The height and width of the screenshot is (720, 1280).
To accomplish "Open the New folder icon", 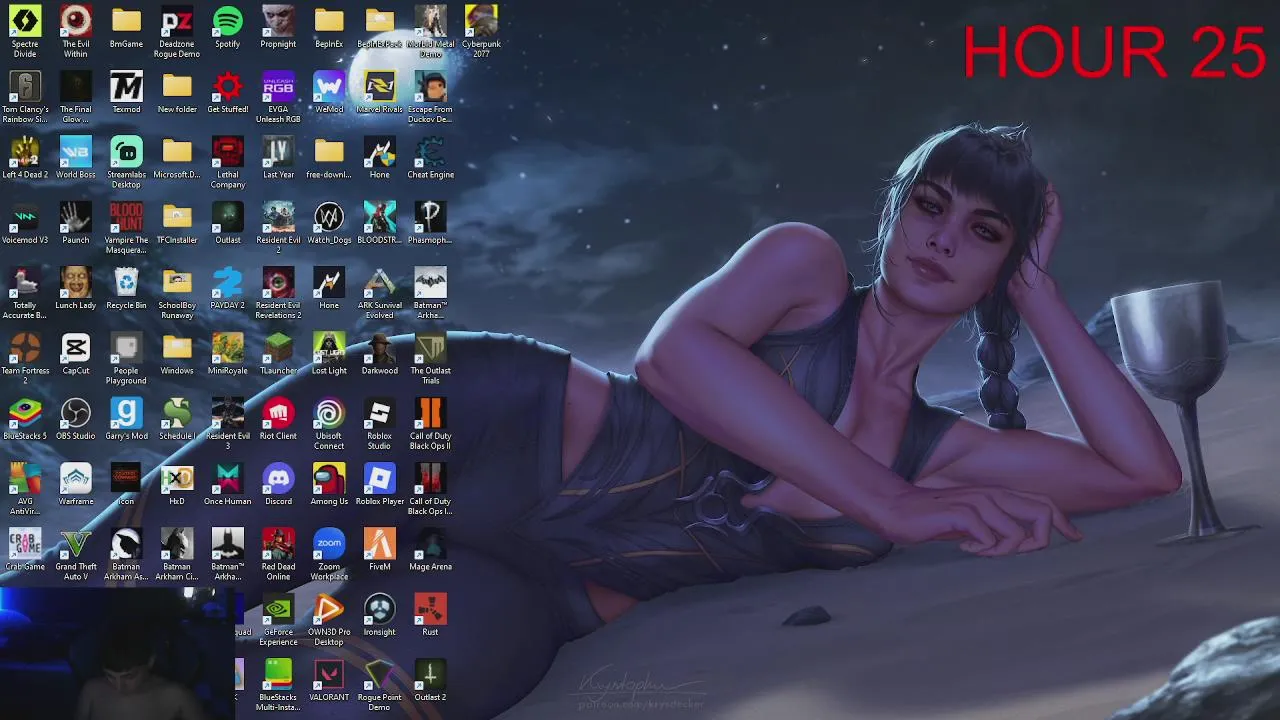I will tap(177, 87).
